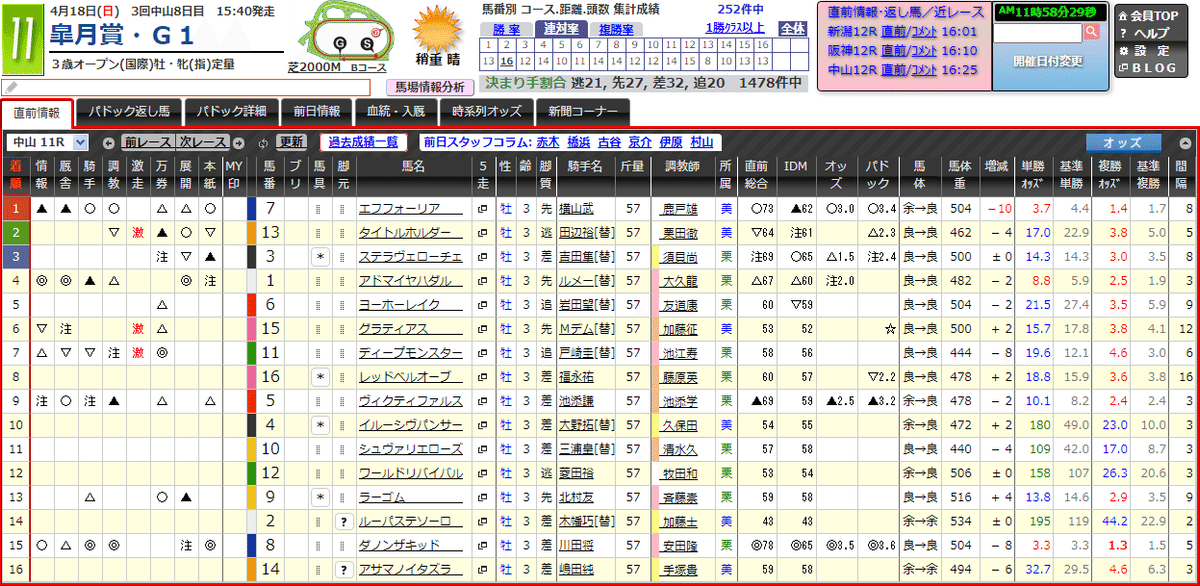The width and height of the screenshot is (1200, 586).
Task: Select the 連対率 stats tab
Action: click(560, 29)
